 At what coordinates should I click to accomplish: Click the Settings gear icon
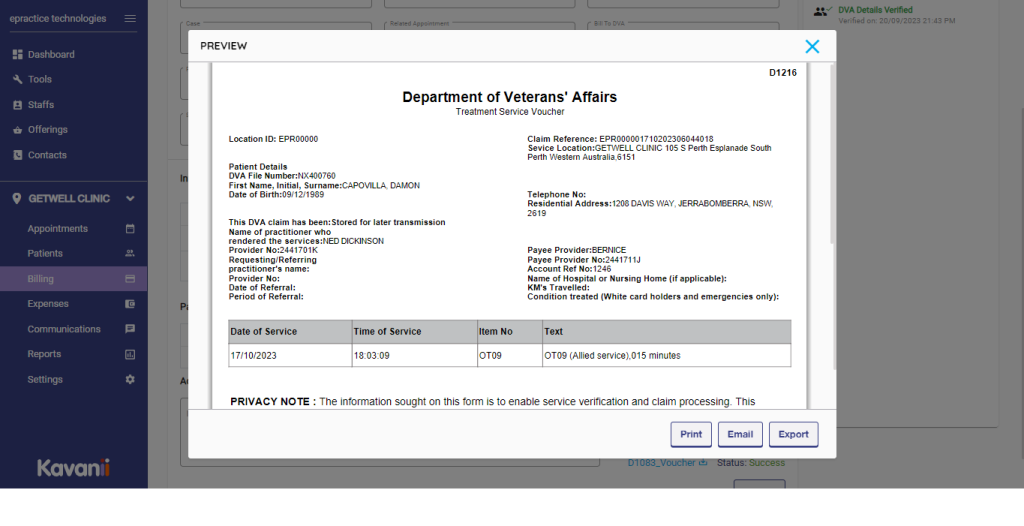tap(129, 380)
